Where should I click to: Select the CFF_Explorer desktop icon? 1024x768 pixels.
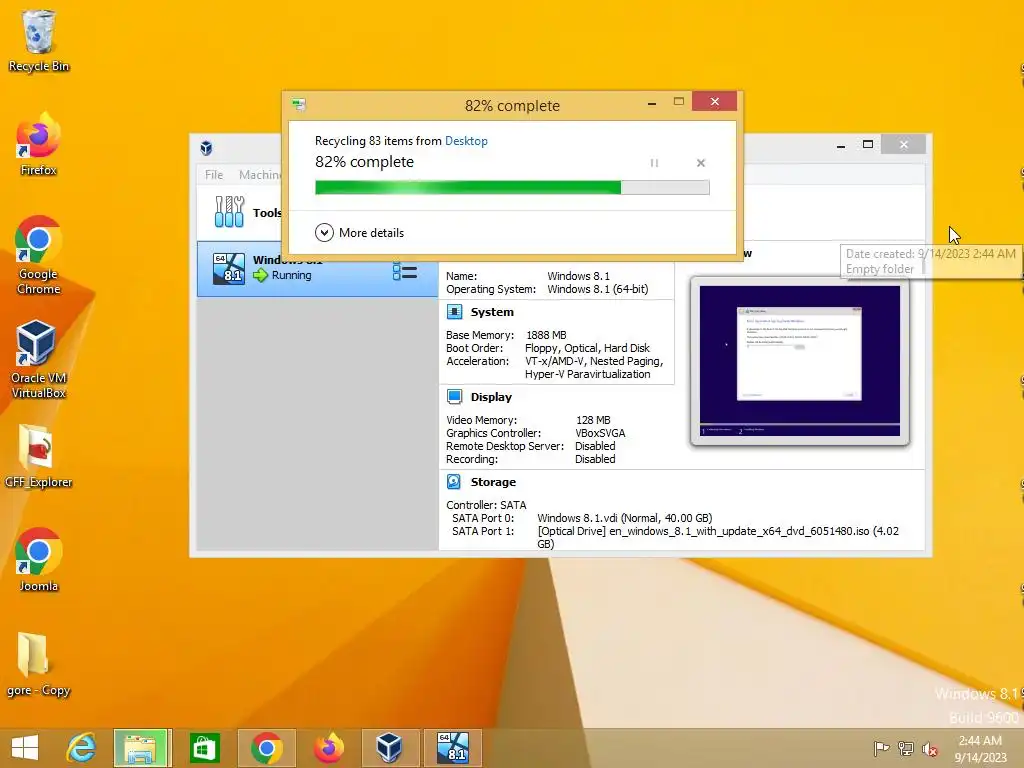(39, 456)
